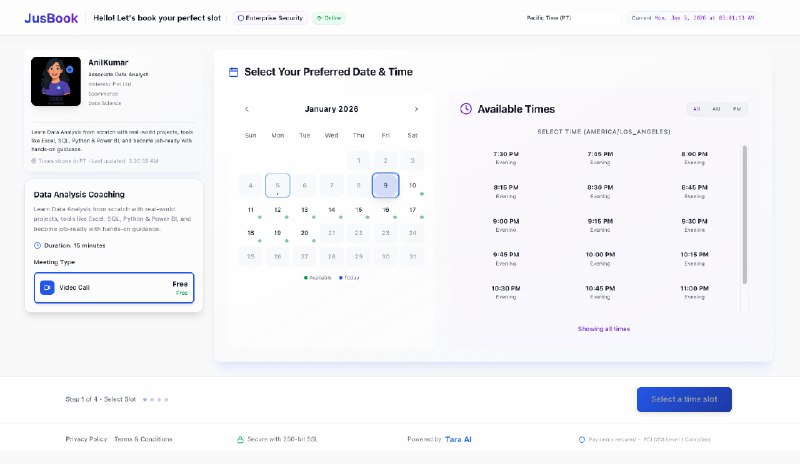Filter available times to PM only
This screenshot has width=800, height=464.
[x=736, y=109]
